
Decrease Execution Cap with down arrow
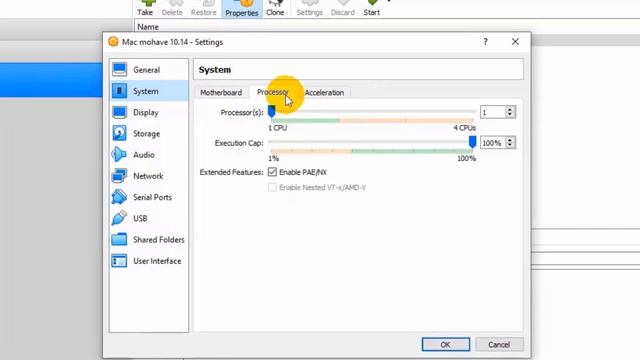(510, 145)
